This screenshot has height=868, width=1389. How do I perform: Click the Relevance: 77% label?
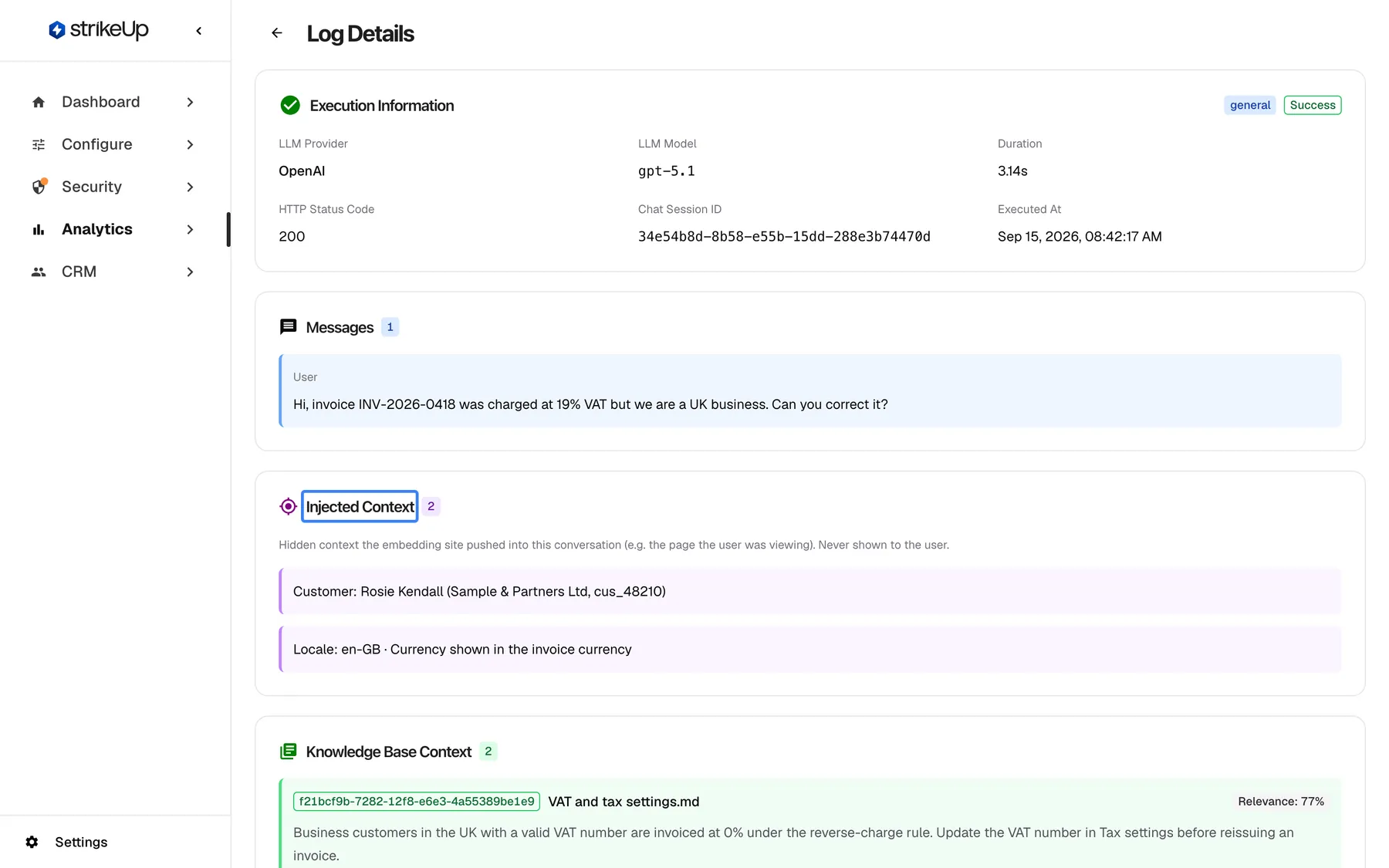click(x=1281, y=802)
